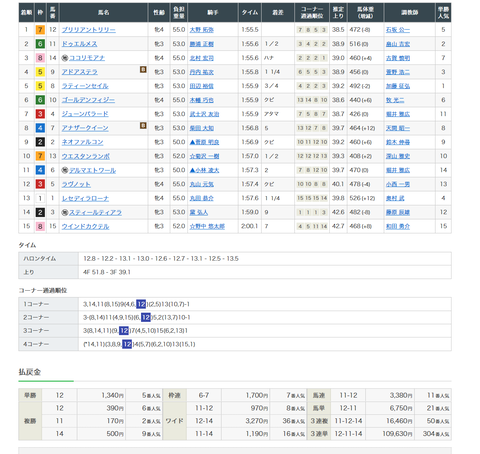This screenshot has height=454, width=480.
Task: Click highlighted 12 in the 4コーナー row
Action: point(127,344)
